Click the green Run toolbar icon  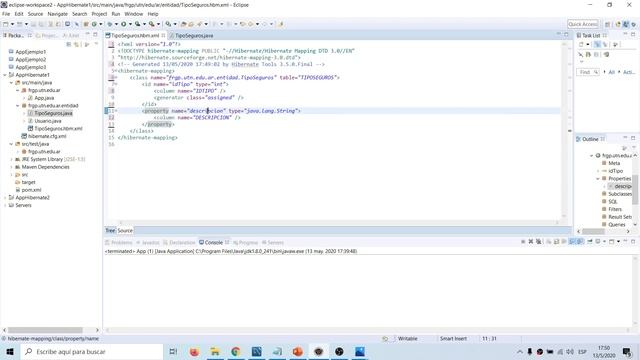[x=123, y=24]
